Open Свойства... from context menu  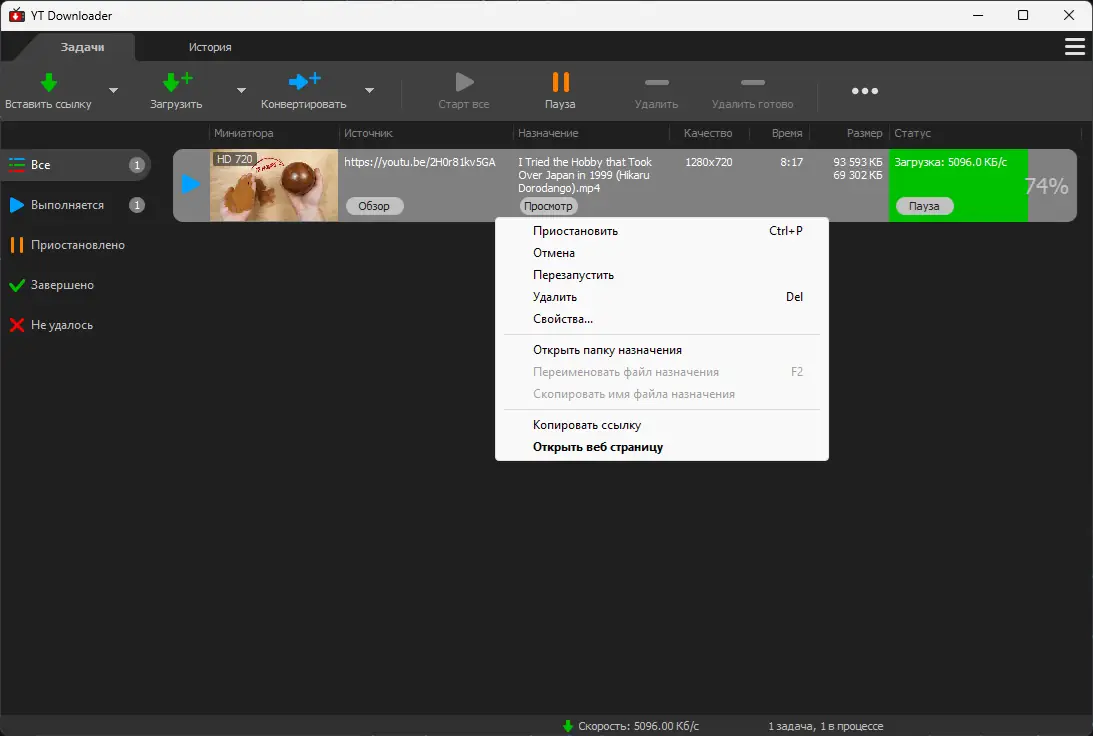(662, 319)
